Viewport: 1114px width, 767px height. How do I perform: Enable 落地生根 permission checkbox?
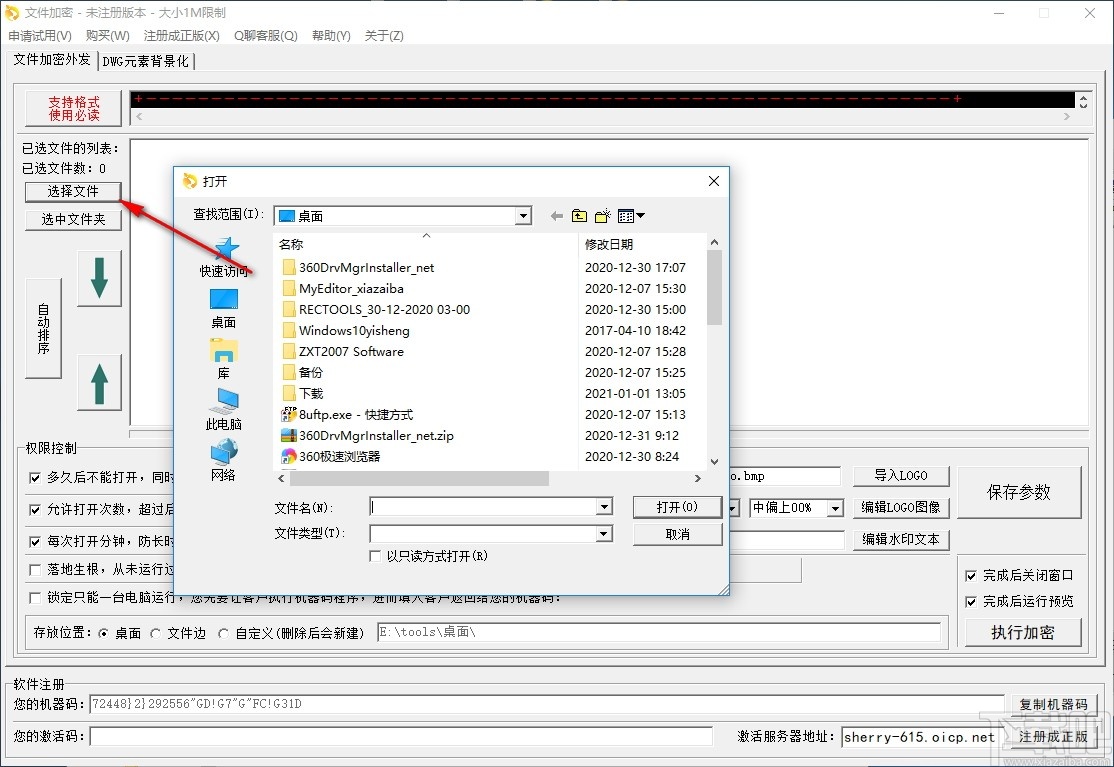coord(36,568)
